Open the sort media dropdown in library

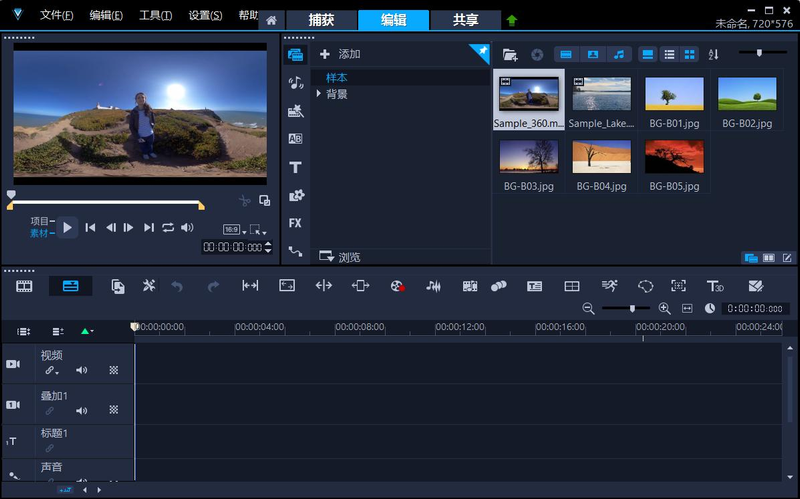(x=713, y=54)
